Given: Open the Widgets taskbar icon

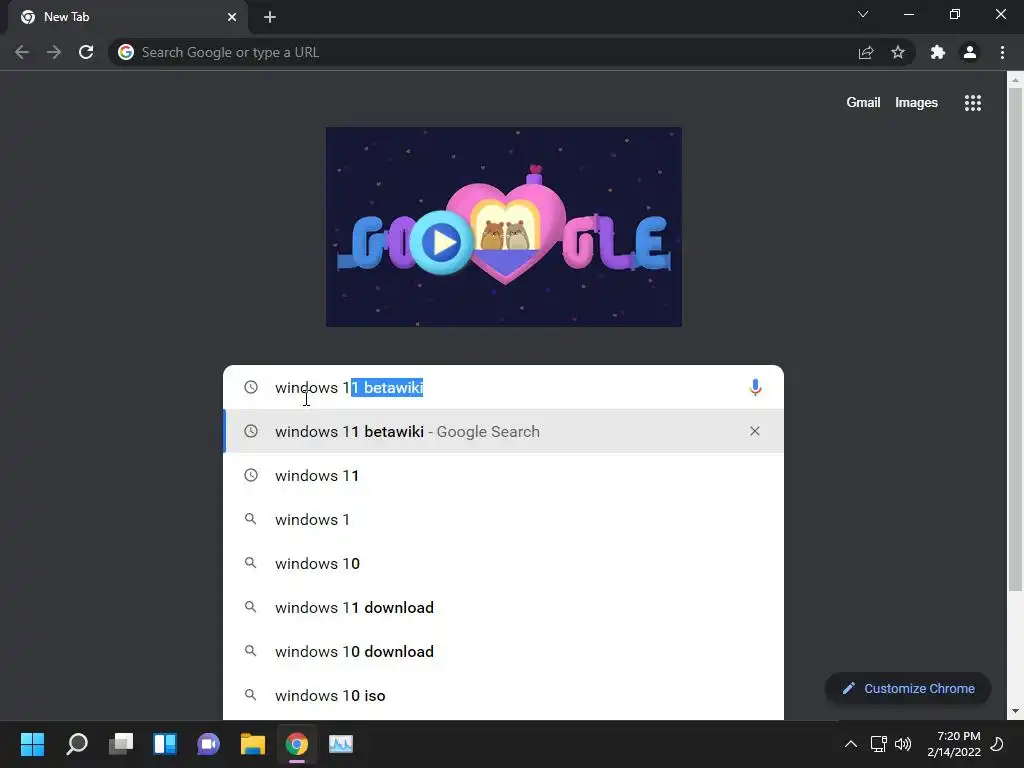Looking at the screenshot, I should (x=165, y=744).
